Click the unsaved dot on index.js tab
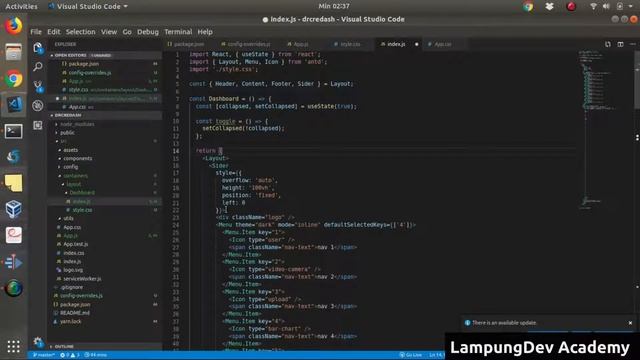Viewport: 640px width, 360px height. (416, 44)
